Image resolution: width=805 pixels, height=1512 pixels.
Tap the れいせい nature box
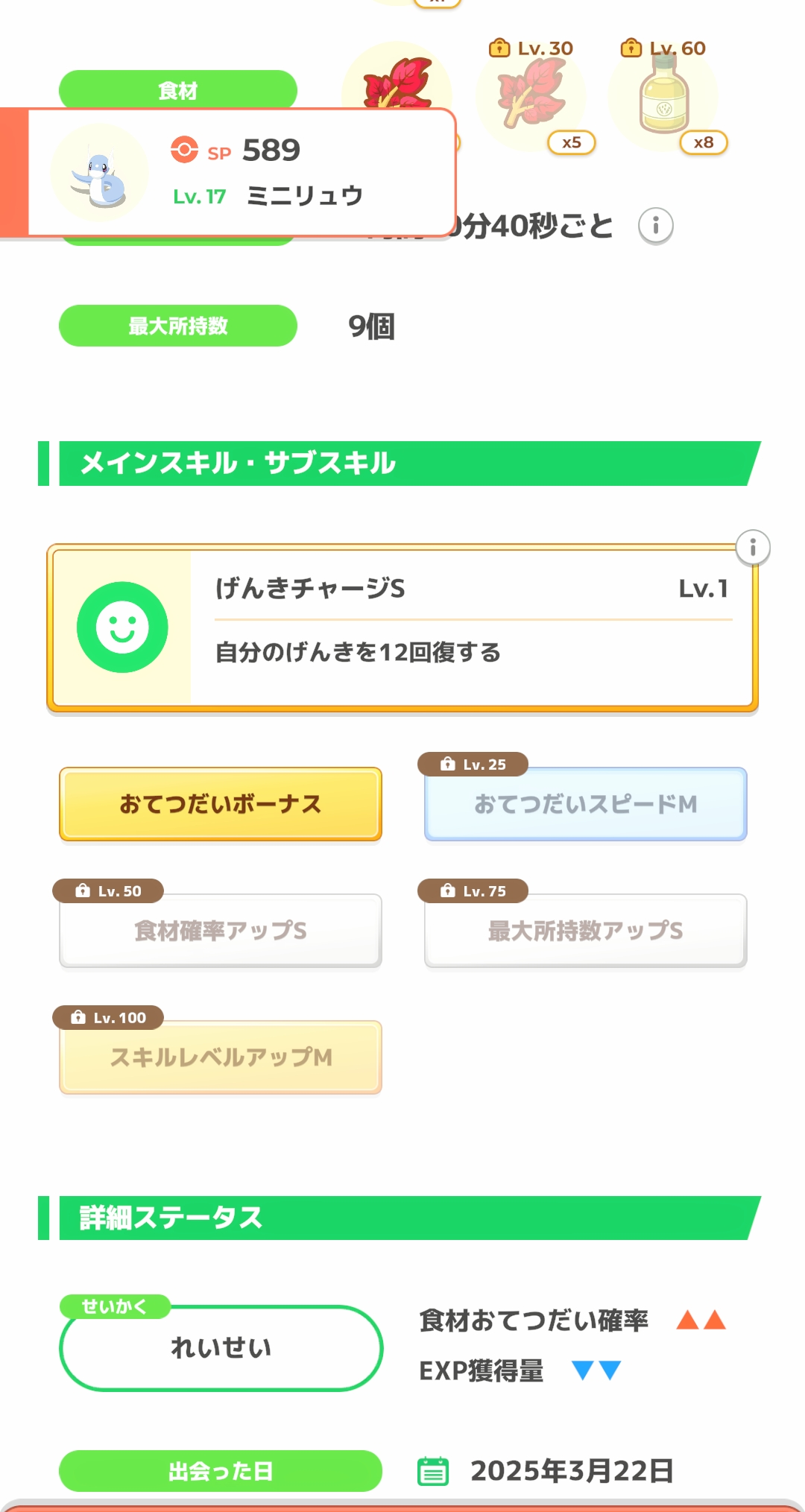221,1348
